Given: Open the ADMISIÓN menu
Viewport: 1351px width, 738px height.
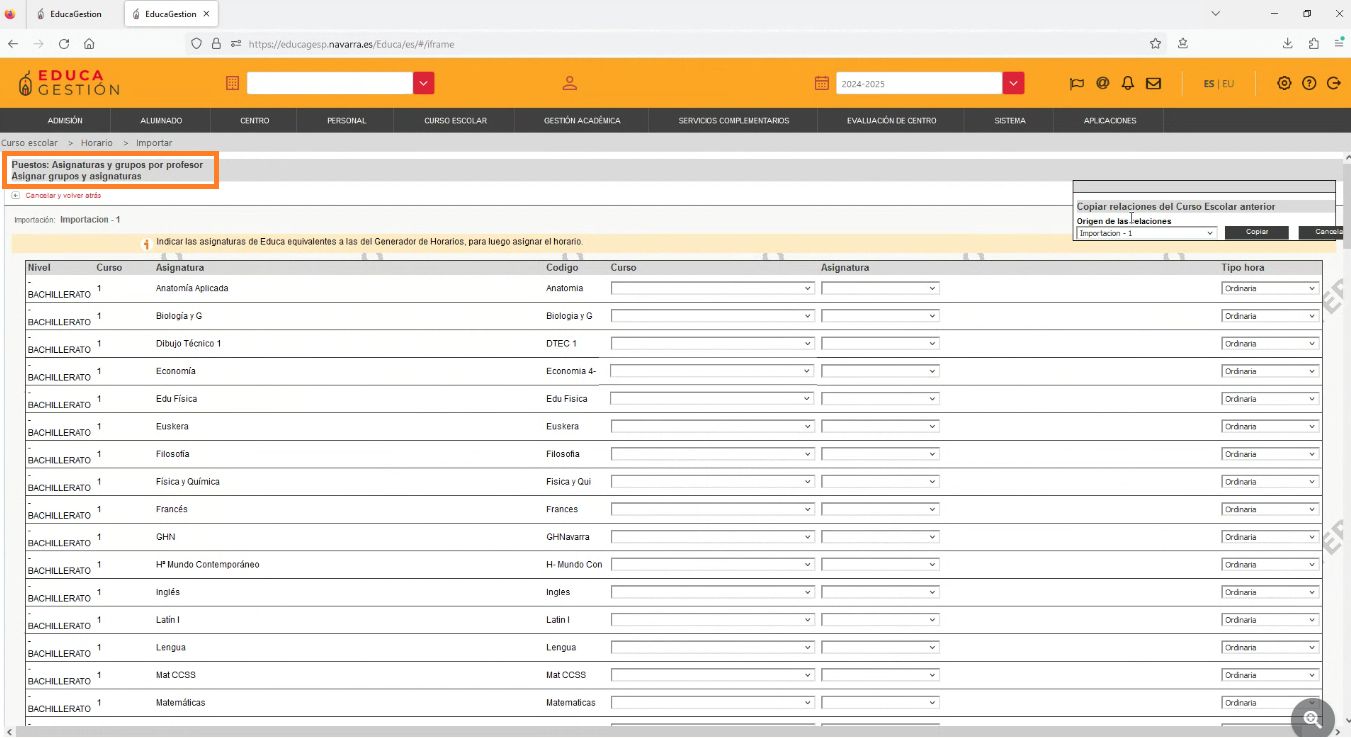Looking at the screenshot, I should (x=65, y=120).
